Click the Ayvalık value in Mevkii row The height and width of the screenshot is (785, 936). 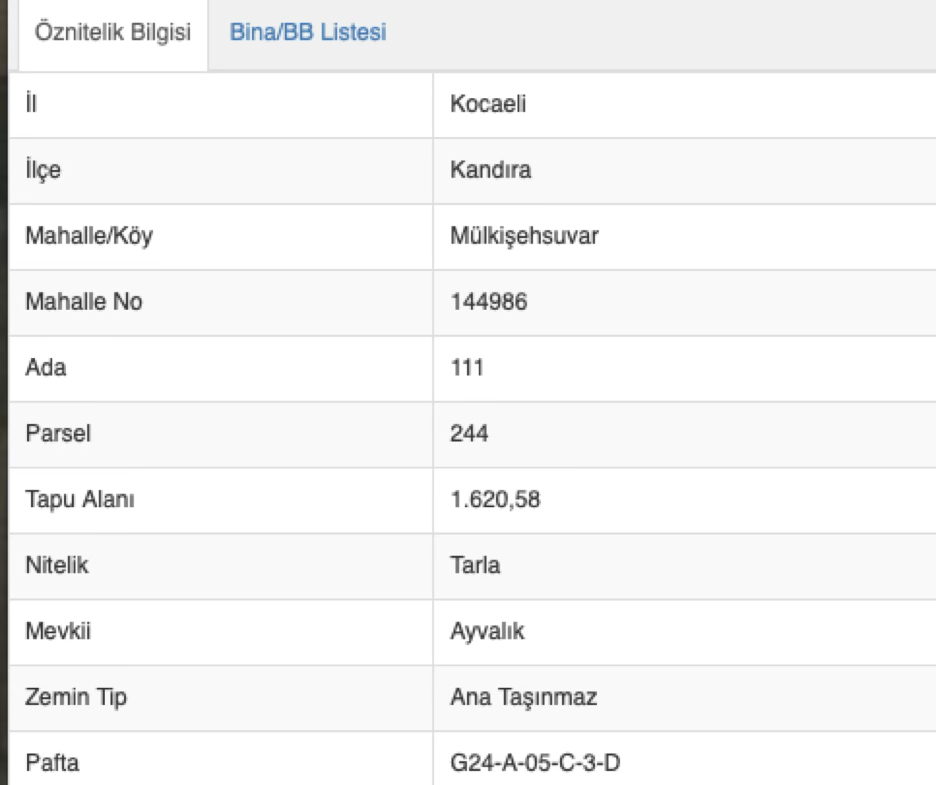(487, 632)
